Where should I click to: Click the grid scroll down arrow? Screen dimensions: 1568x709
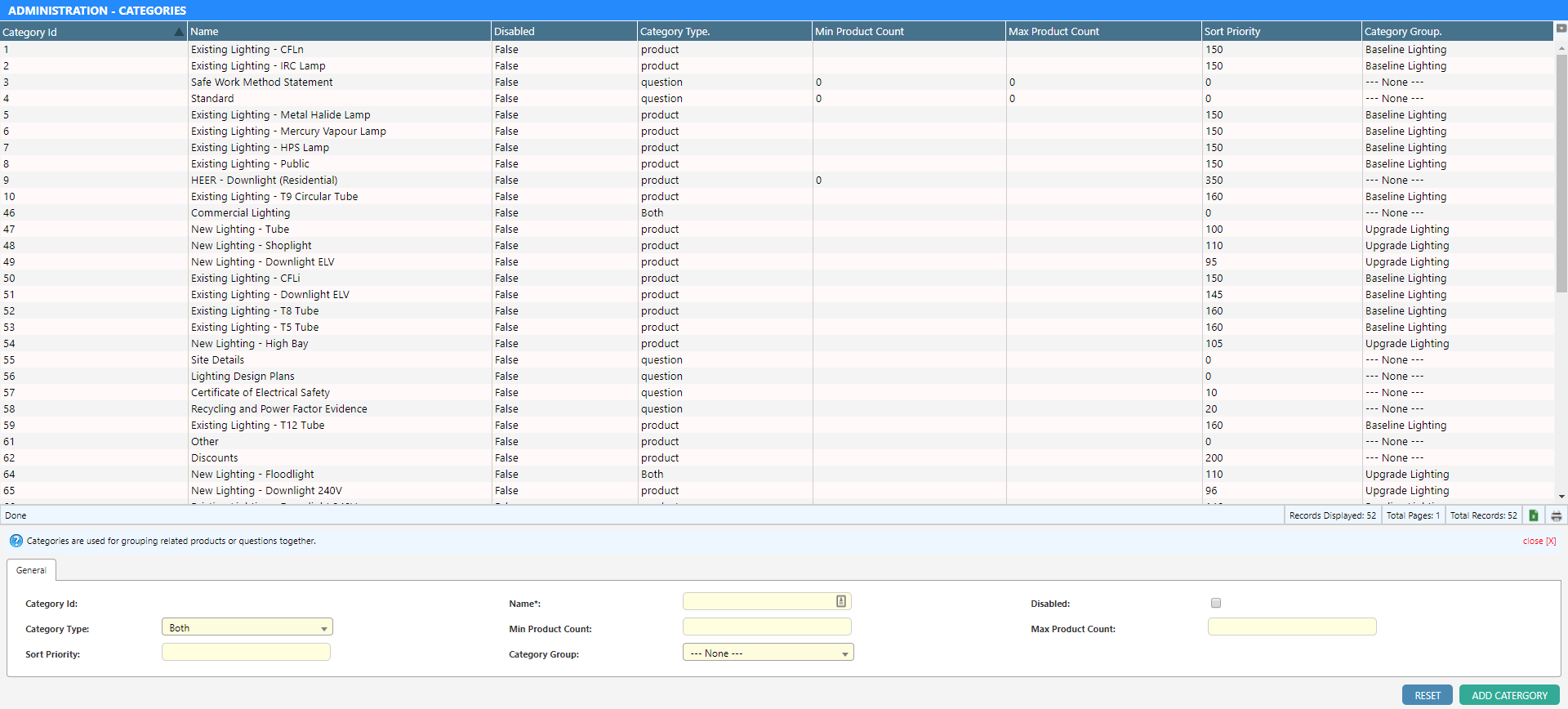(x=1561, y=496)
